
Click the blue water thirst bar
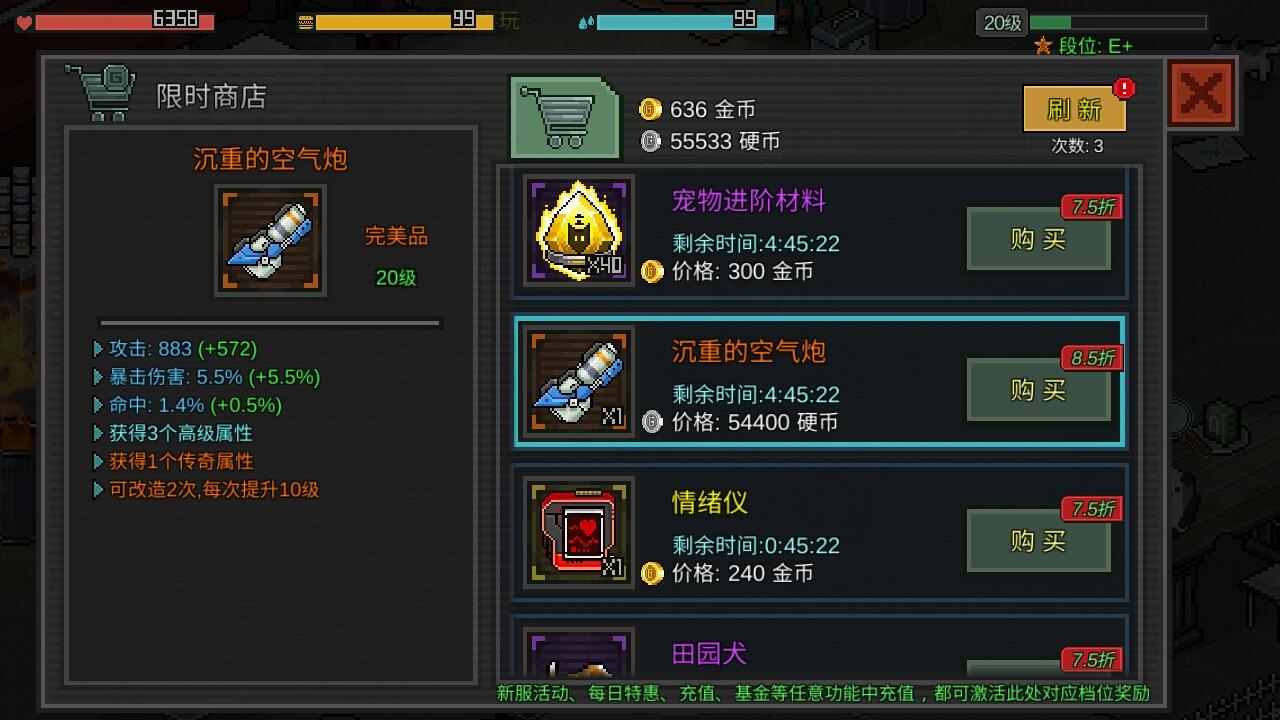coord(676,21)
